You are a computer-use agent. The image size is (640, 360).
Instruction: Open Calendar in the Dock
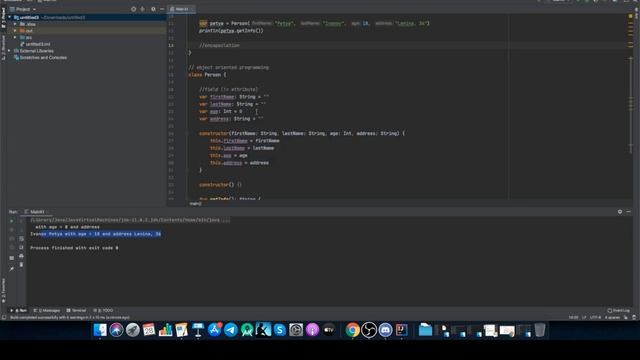(149, 330)
